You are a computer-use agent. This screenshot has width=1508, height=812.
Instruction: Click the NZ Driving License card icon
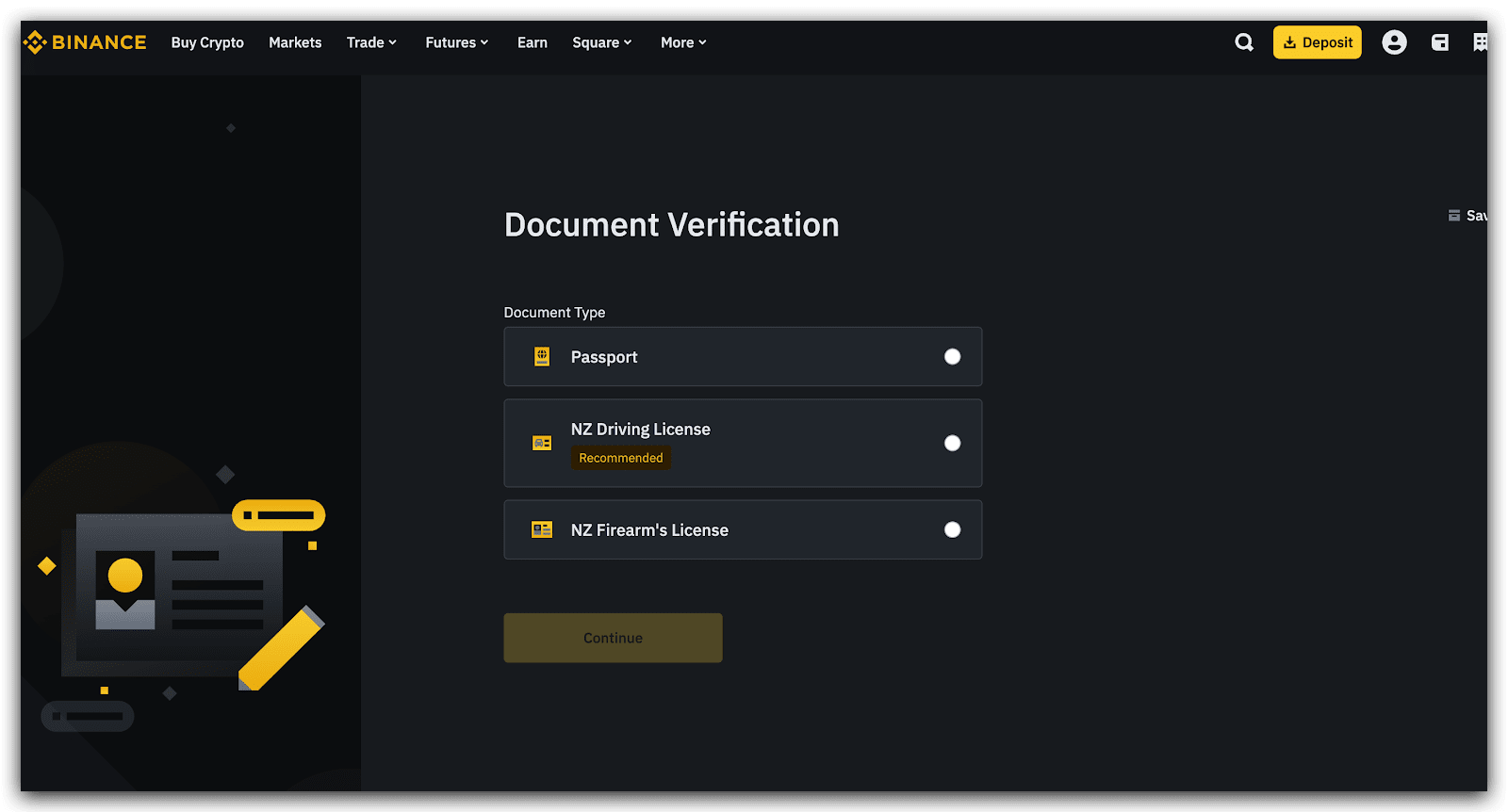pyautogui.click(x=542, y=443)
